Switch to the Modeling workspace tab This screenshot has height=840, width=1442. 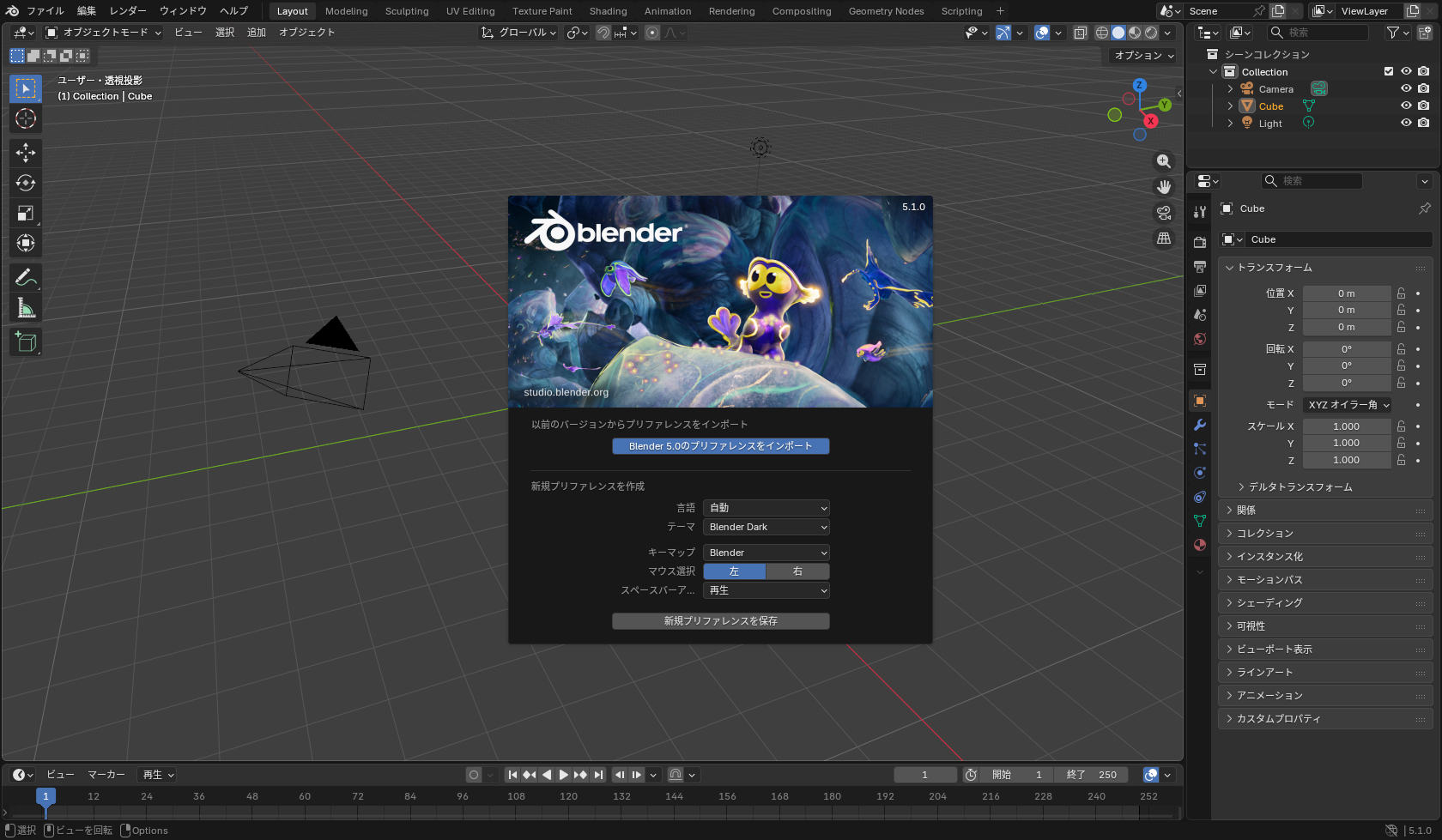[346, 11]
